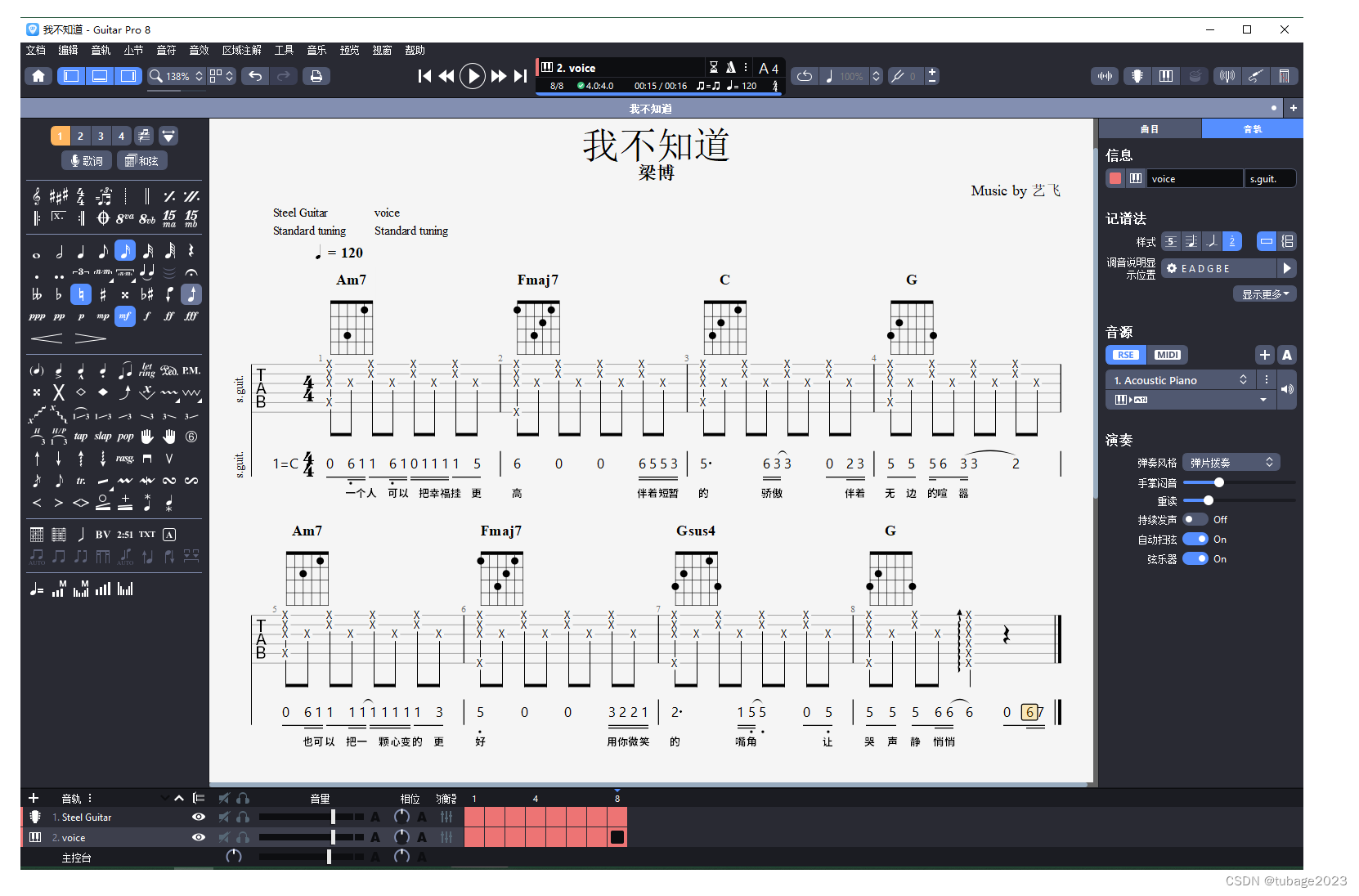The height and width of the screenshot is (896, 1359).
Task: Insert a treble clef from palette
Action: click(x=37, y=196)
